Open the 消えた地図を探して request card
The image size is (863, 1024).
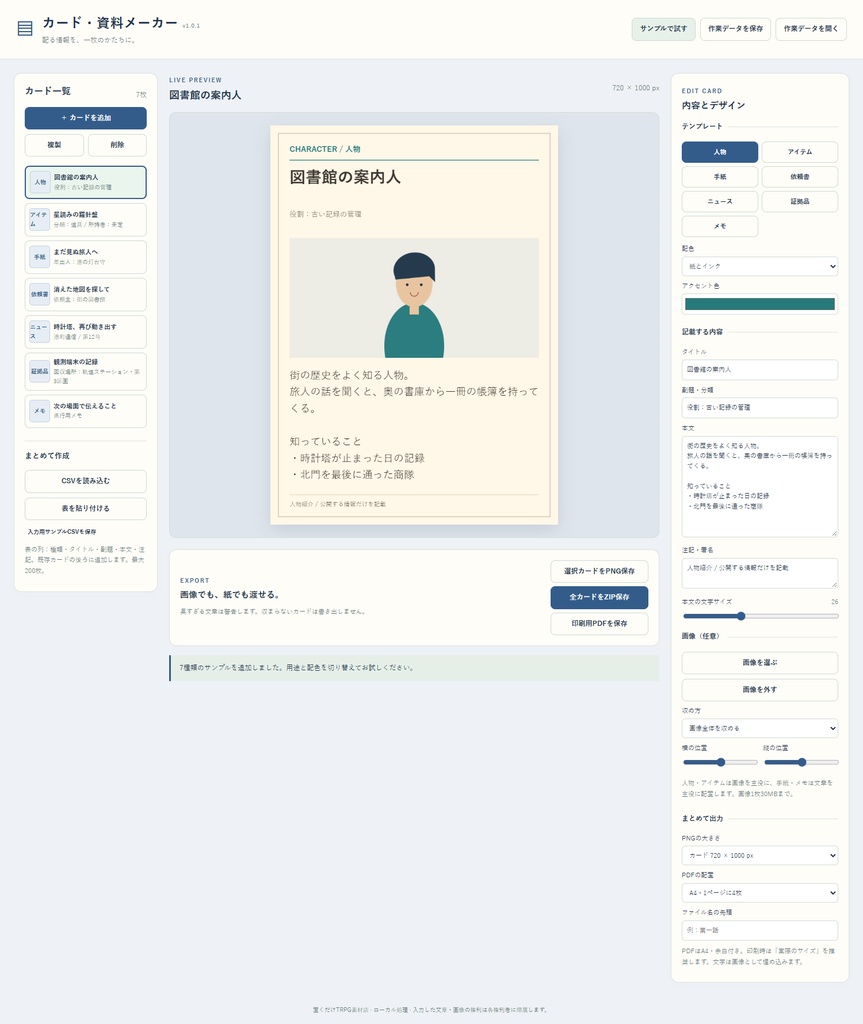[x=86, y=294]
